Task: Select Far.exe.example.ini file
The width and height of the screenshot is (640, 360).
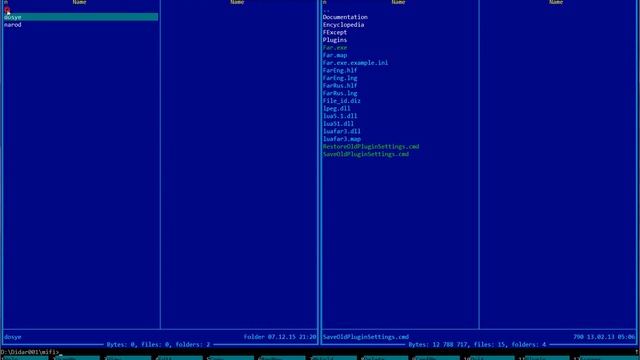Action: 355,63
